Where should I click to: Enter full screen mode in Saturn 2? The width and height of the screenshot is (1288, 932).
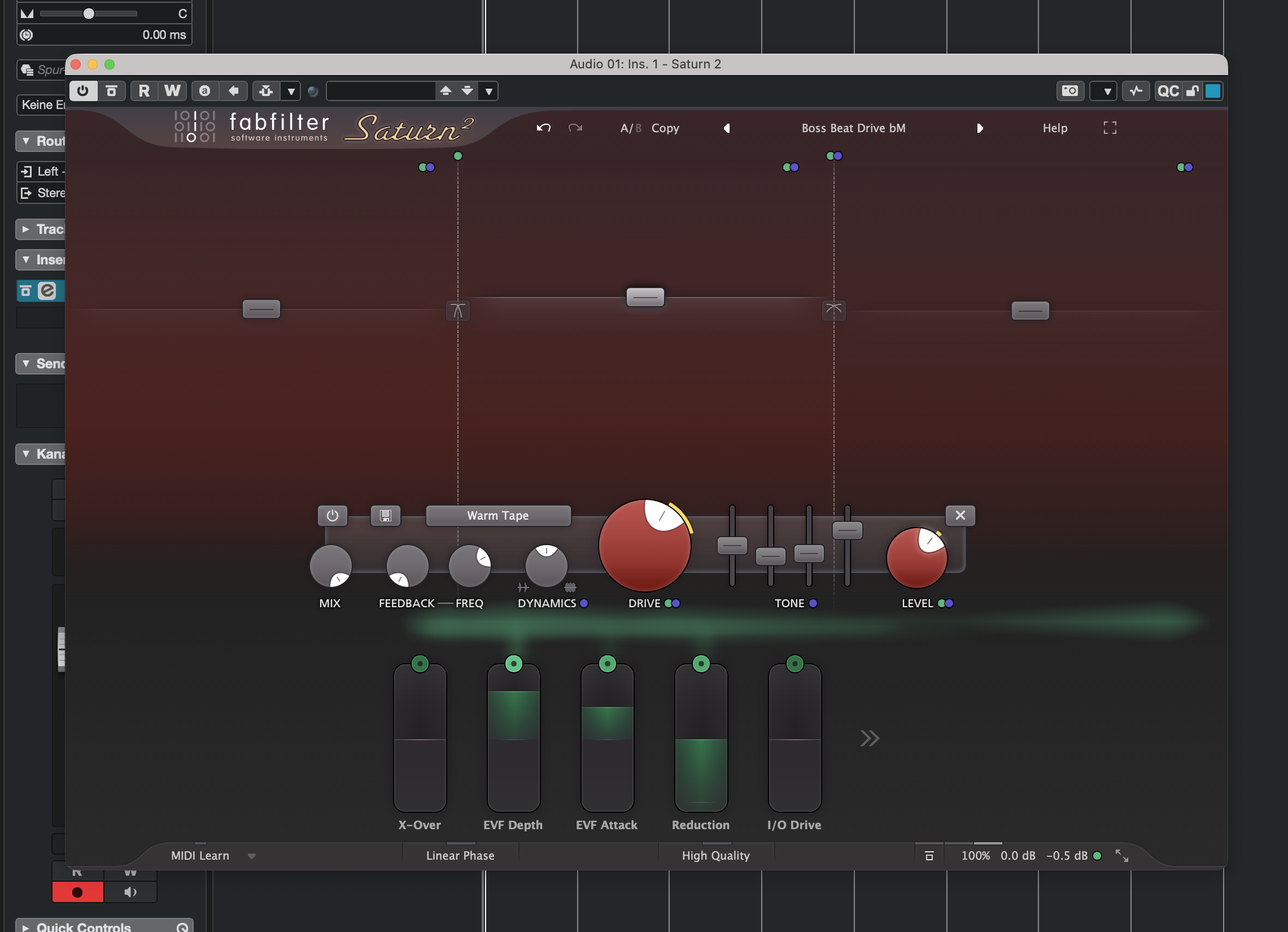[1109, 128]
